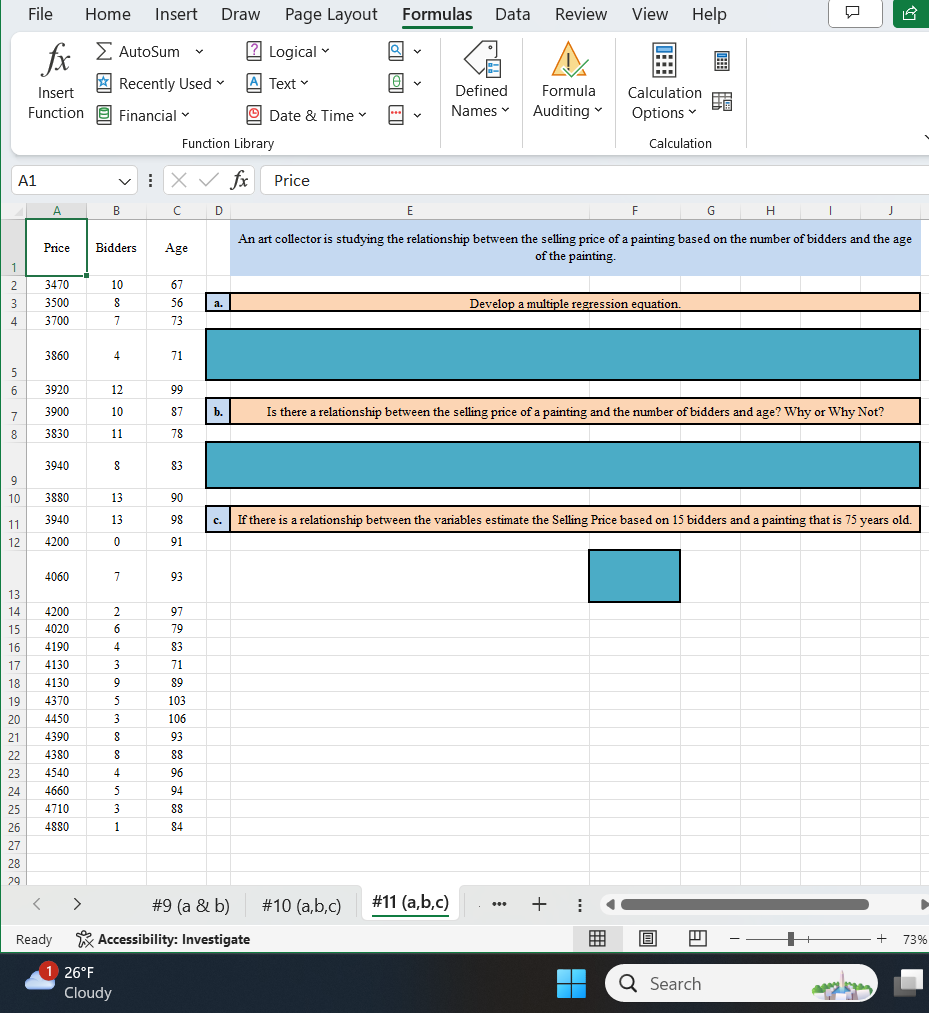Open the #10 (a,b,c) sheet tab
This screenshot has width=929, height=1013.
click(301, 904)
